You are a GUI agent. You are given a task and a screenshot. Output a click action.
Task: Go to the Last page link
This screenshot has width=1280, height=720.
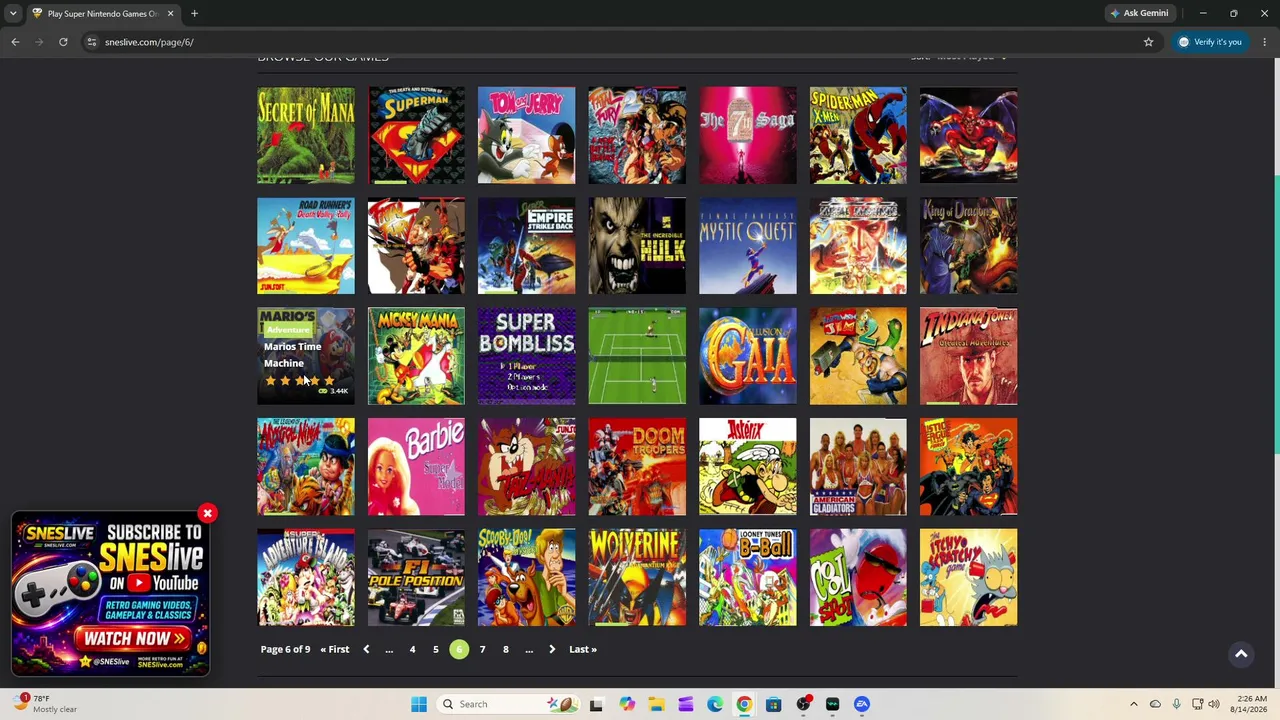pos(583,650)
